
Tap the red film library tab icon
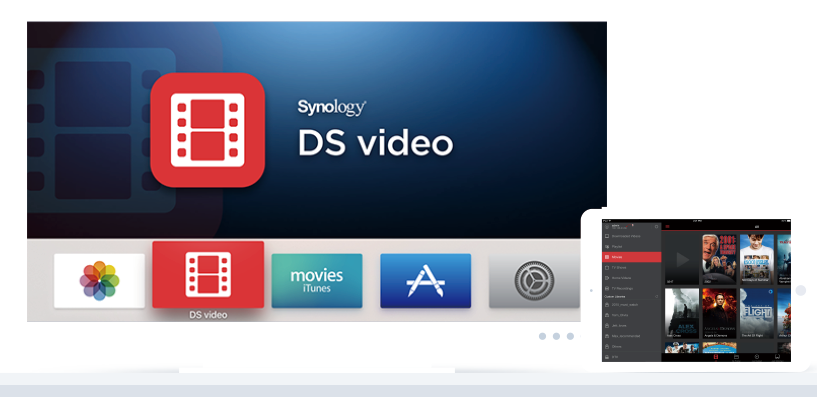[716, 357]
